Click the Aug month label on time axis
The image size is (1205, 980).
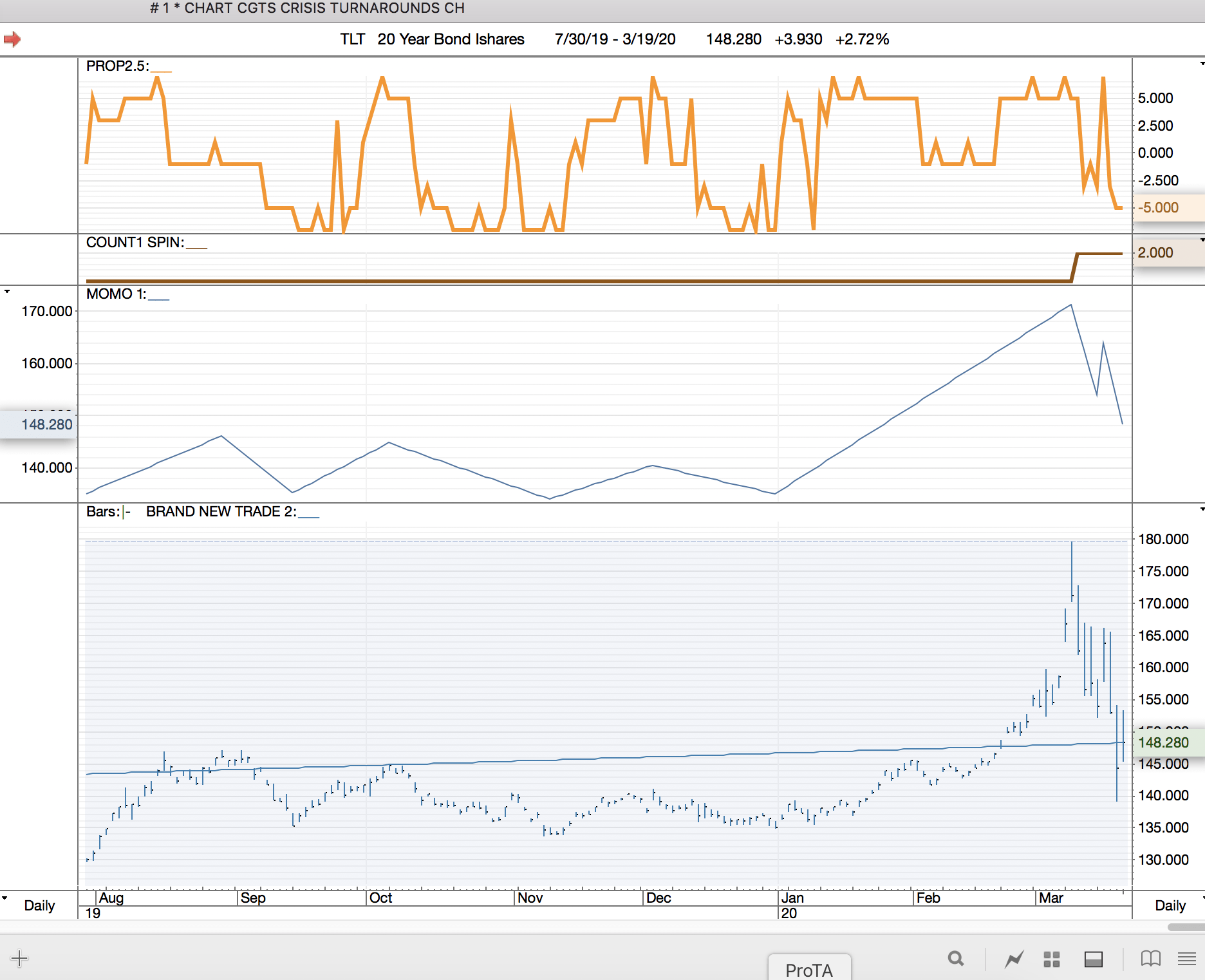(111, 898)
